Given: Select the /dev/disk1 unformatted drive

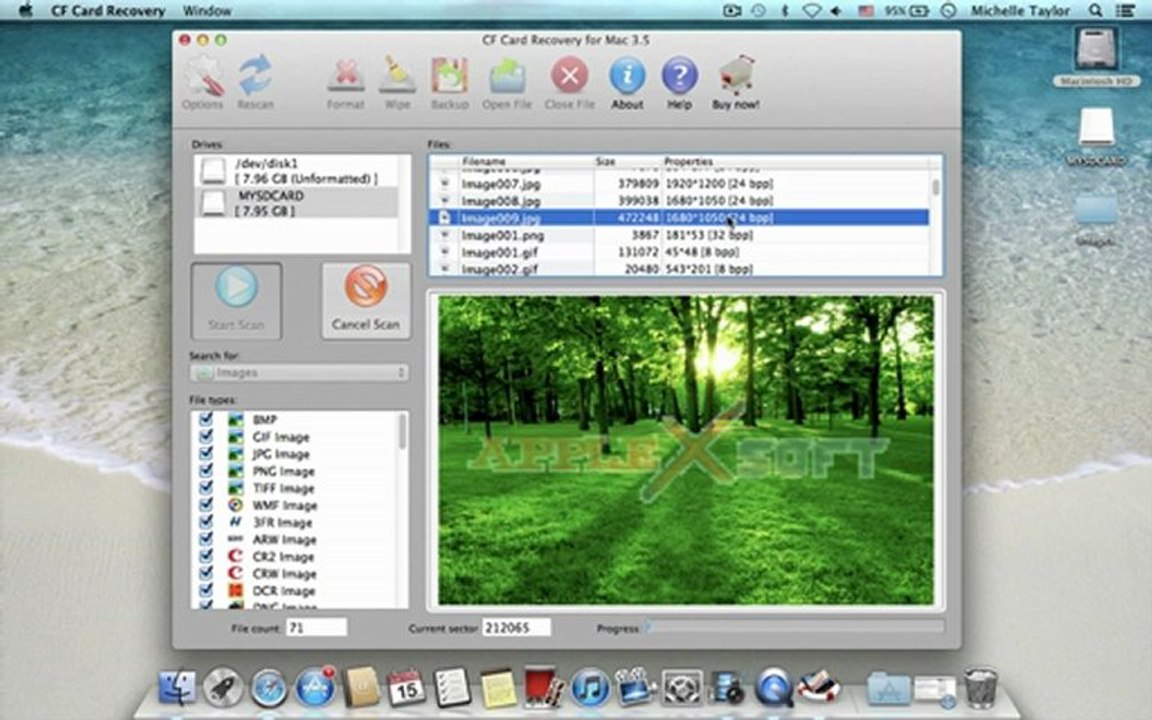Looking at the screenshot, I should (x=297, y=170).
